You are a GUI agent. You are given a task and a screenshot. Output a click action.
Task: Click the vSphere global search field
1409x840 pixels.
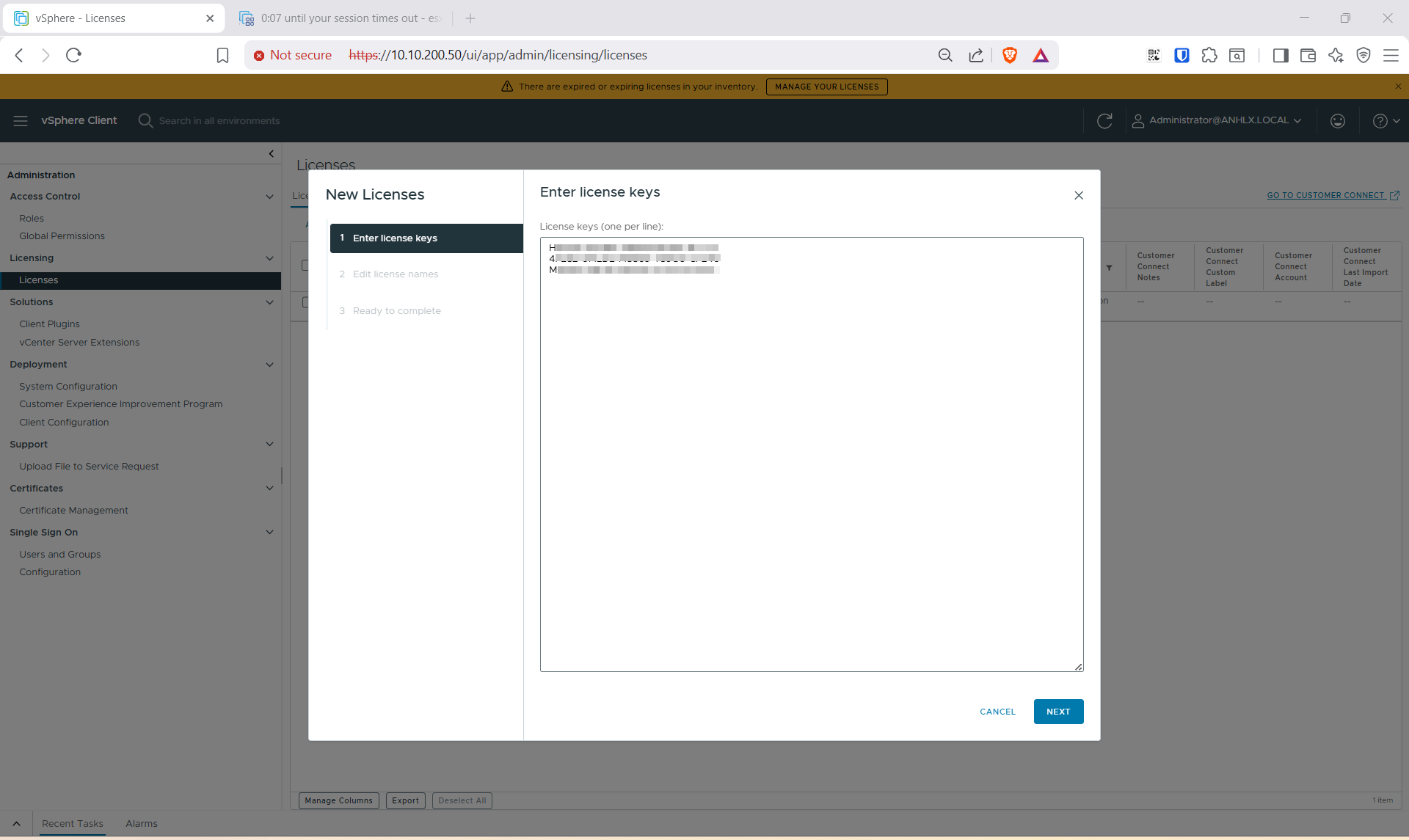click(219, 121)
